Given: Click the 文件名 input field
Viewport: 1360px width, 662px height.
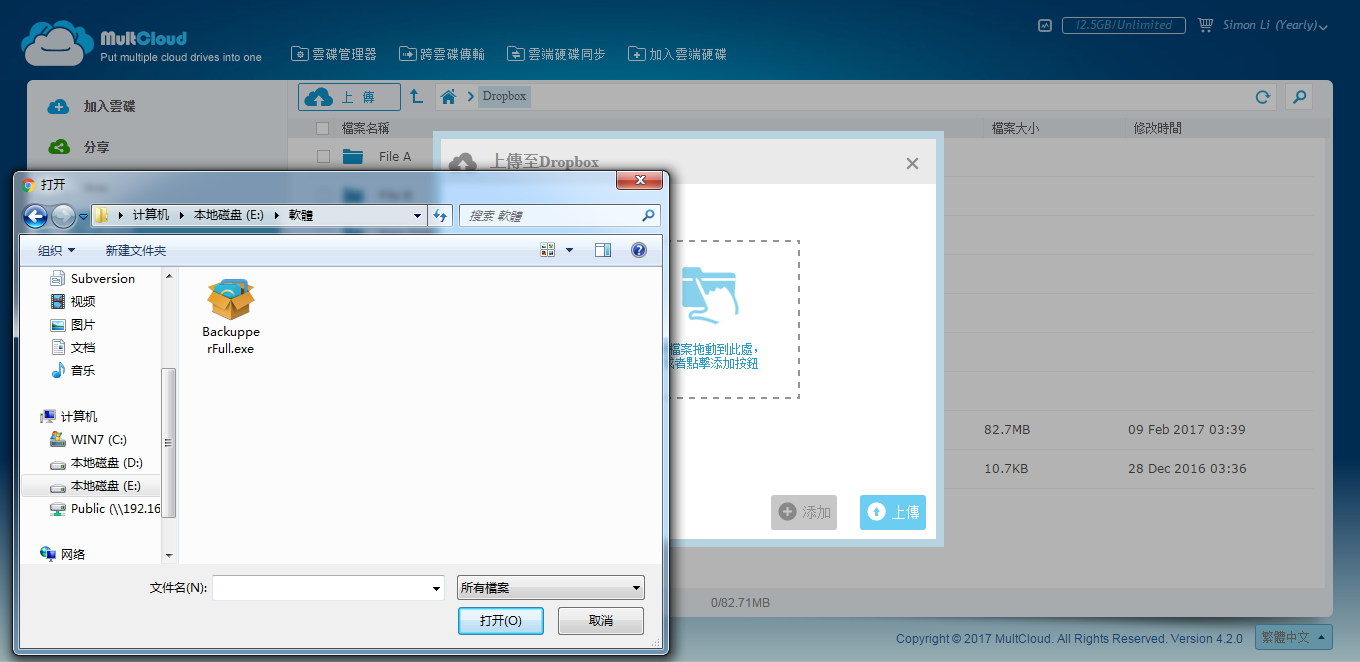Looking at the screenshot, I should tap(320, 588).
